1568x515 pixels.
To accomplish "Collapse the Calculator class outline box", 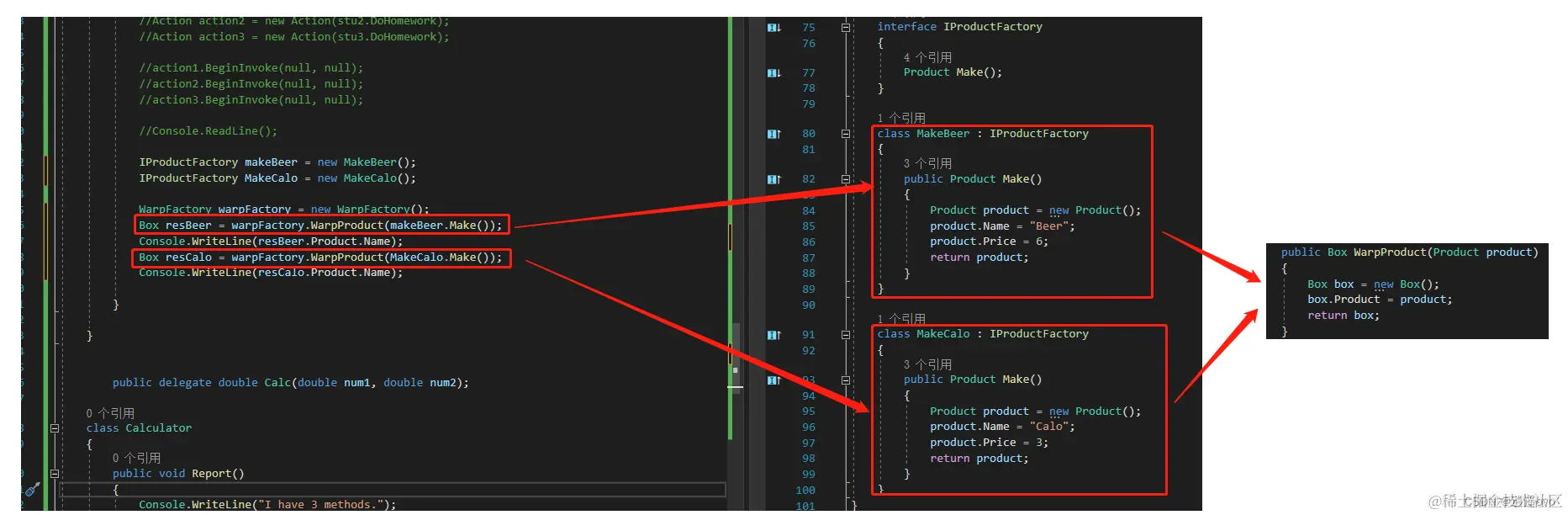I will (55, 428).
